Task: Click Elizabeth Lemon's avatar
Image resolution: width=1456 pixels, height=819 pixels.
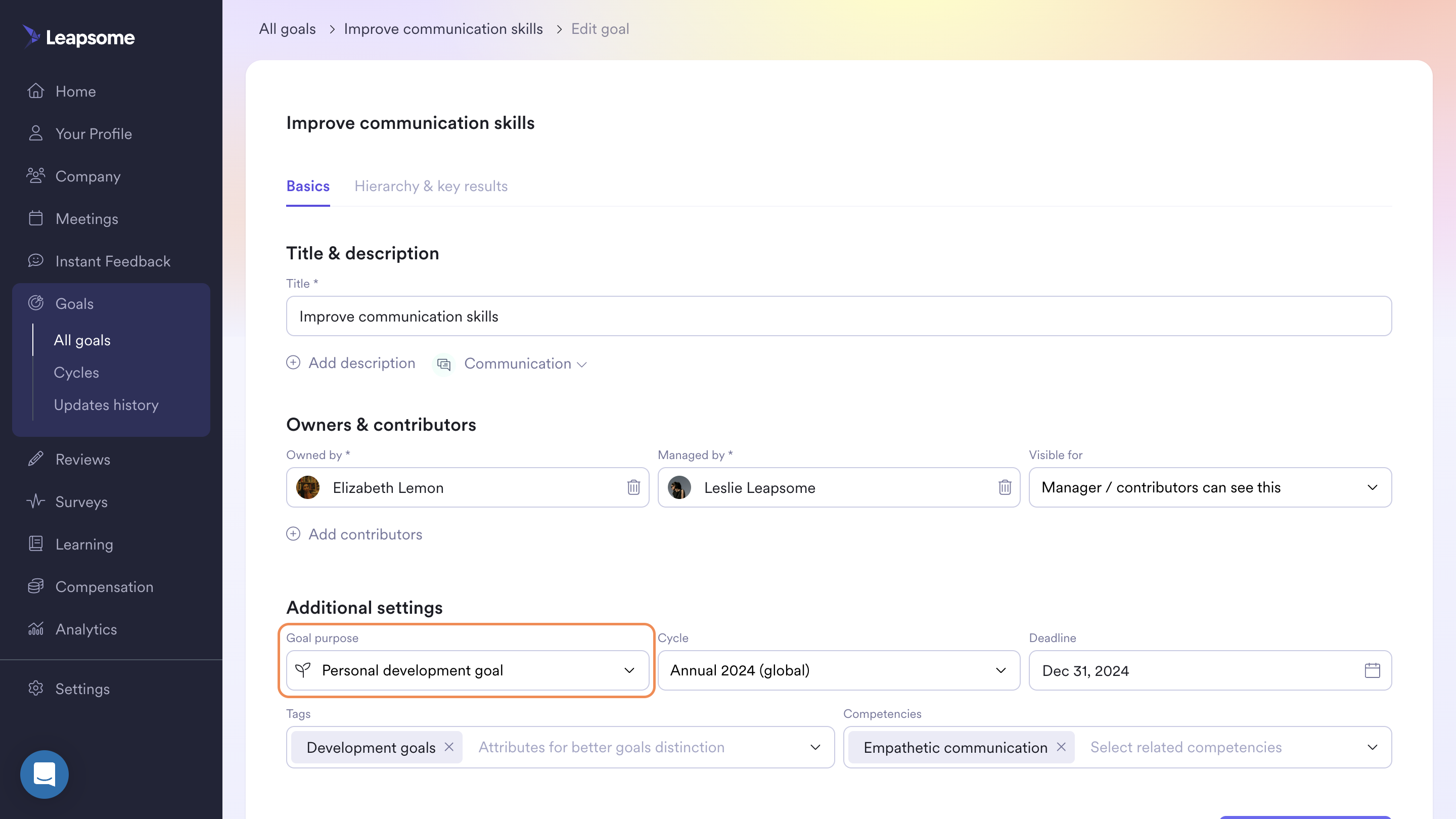Action: 307,487
